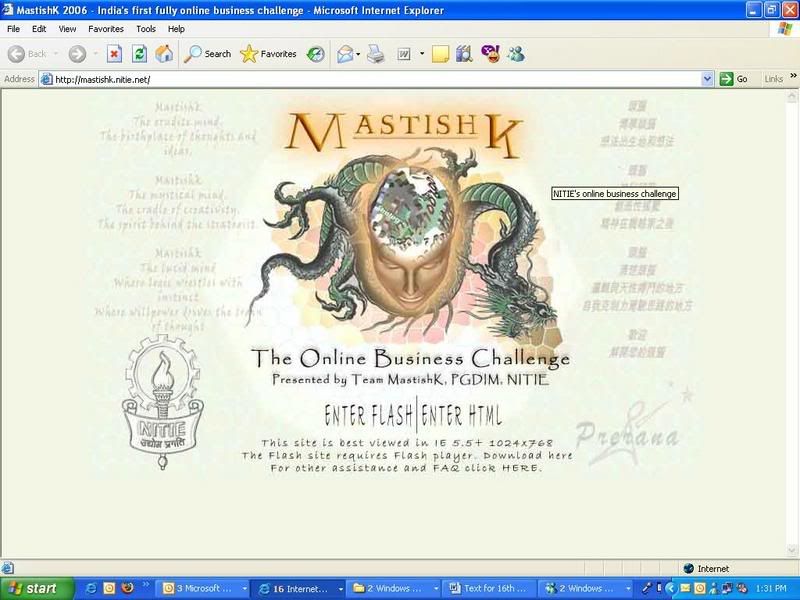Click the Outlook icon in the system tray
This screenshot has height=600, width=800.
pos(699,588)
